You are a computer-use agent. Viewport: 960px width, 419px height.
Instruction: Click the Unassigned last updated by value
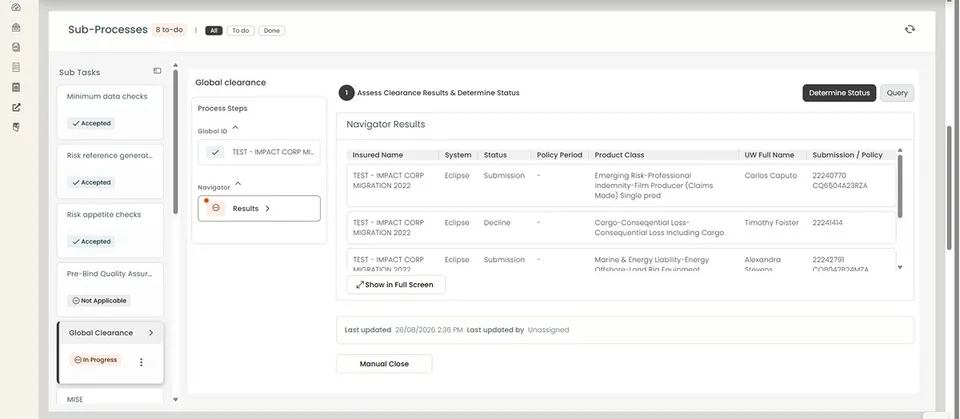click(x=549, y=330)
